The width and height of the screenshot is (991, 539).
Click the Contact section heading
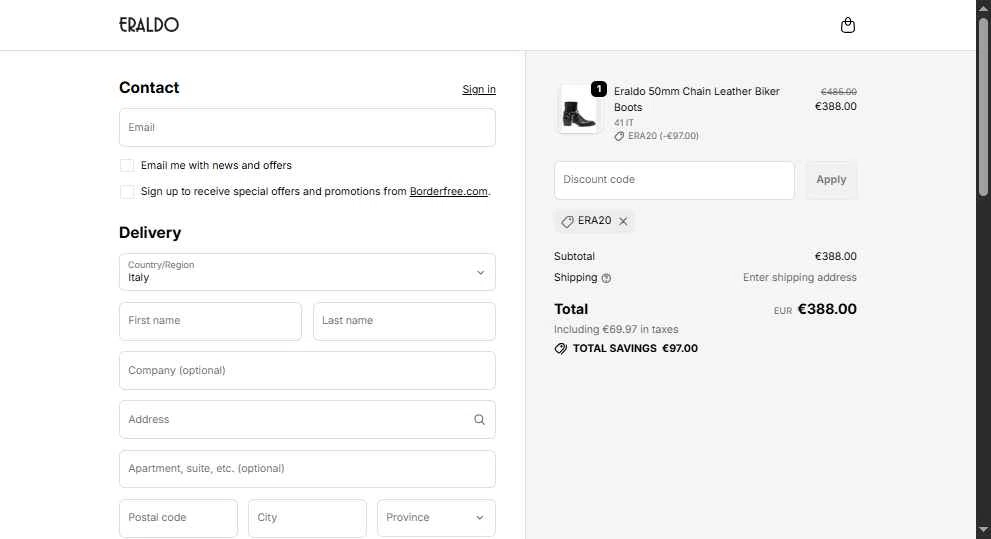tap(149, 88)
